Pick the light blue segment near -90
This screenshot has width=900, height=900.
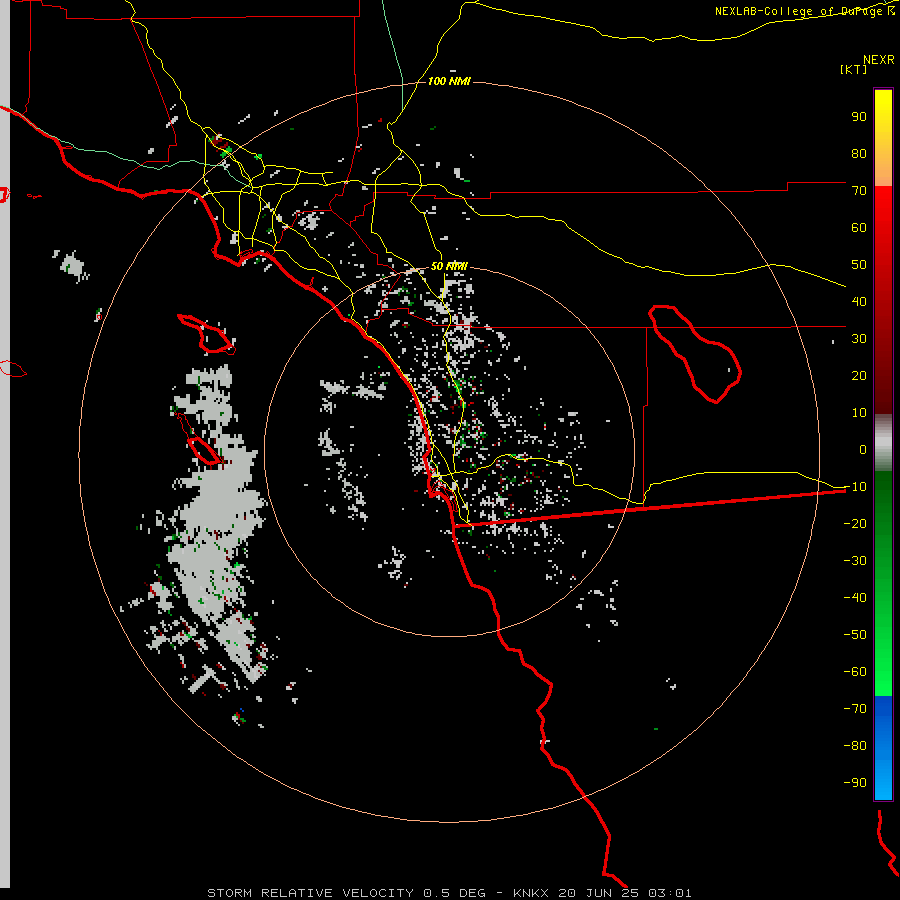click(883, 781)
